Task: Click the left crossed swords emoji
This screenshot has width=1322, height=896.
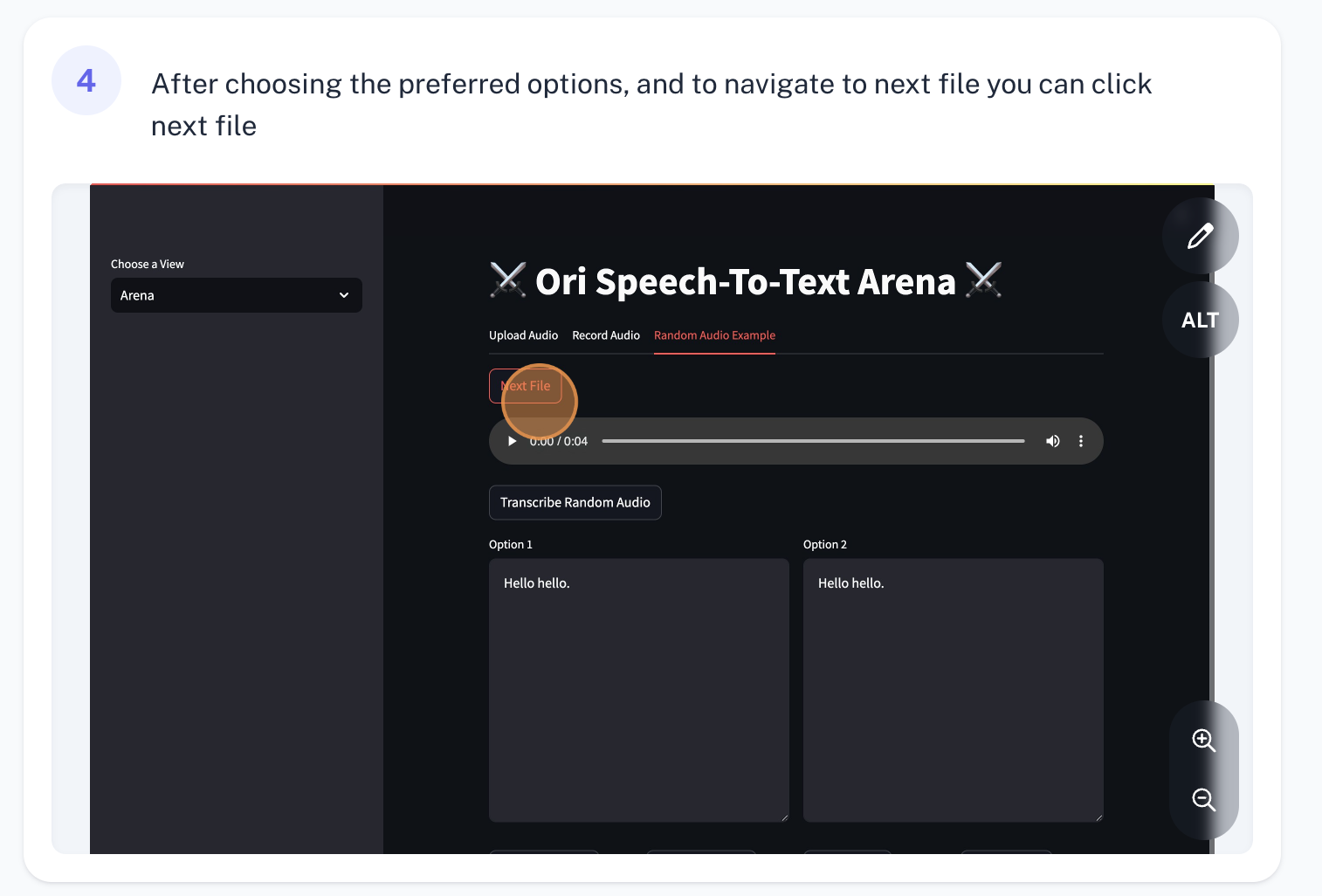Action: point(508,280)
